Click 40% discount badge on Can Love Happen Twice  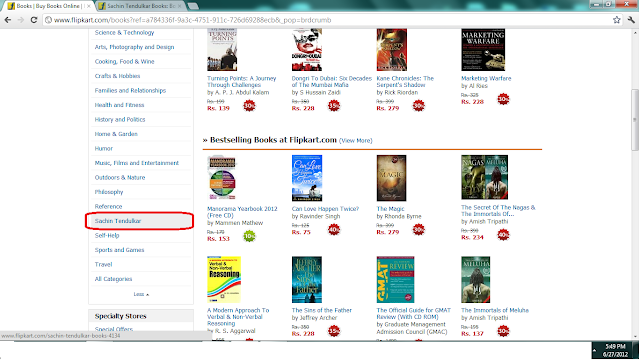(334, 230)
